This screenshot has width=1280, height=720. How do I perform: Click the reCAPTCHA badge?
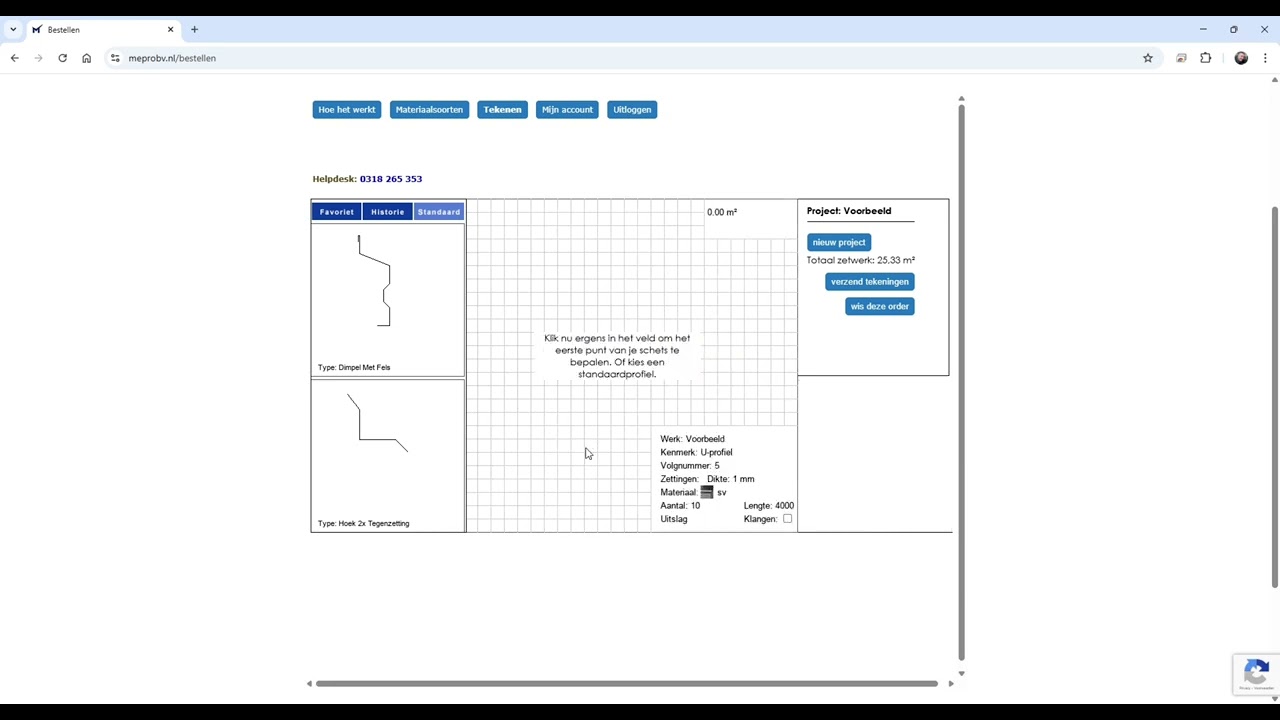pyautogui.click(x=1256, y=674)
